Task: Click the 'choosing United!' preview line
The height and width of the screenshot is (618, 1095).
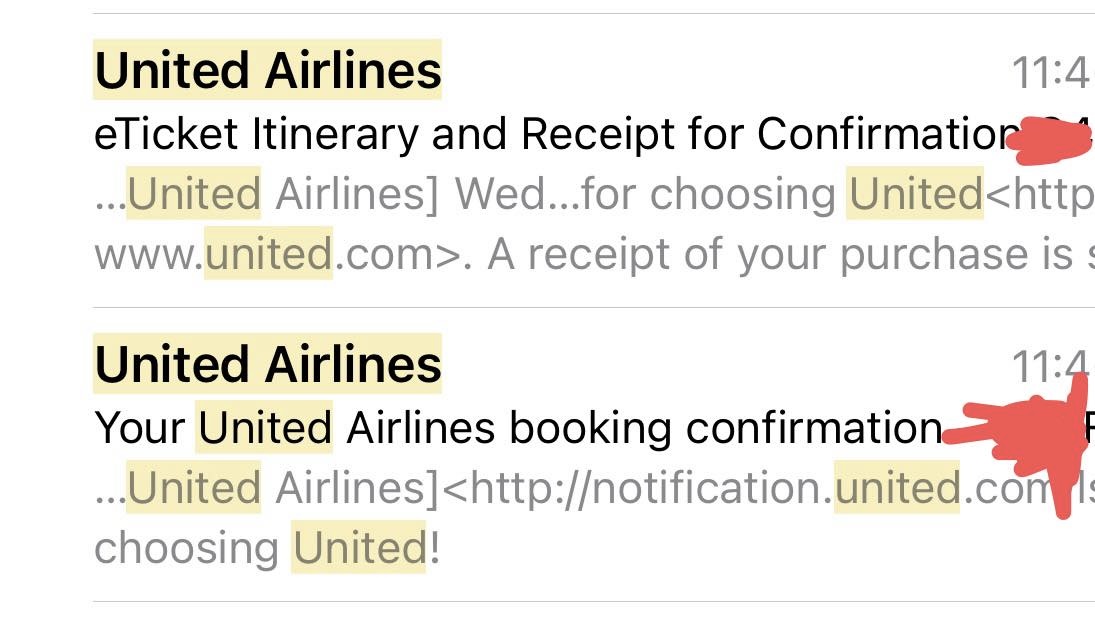Action: click(266, 548)
